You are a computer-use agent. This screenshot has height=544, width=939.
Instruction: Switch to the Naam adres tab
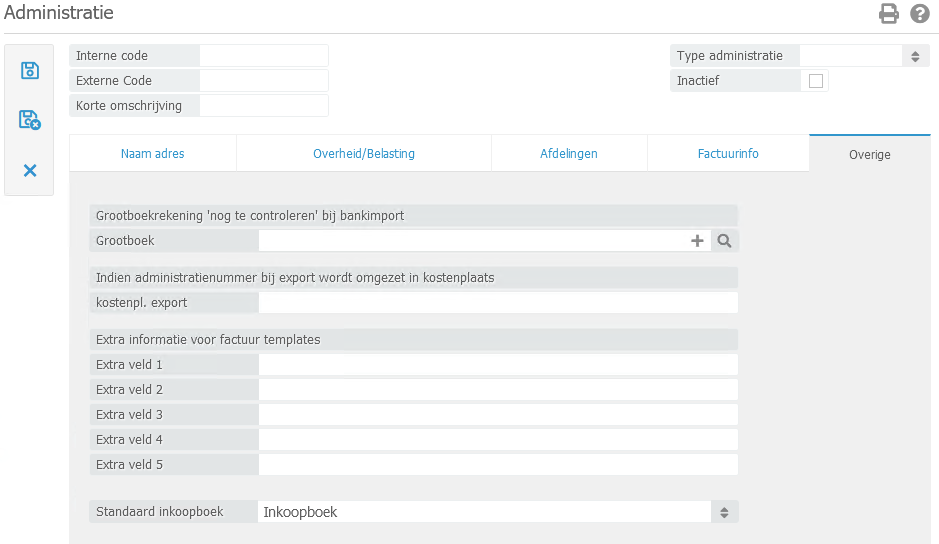pos(152,154)
